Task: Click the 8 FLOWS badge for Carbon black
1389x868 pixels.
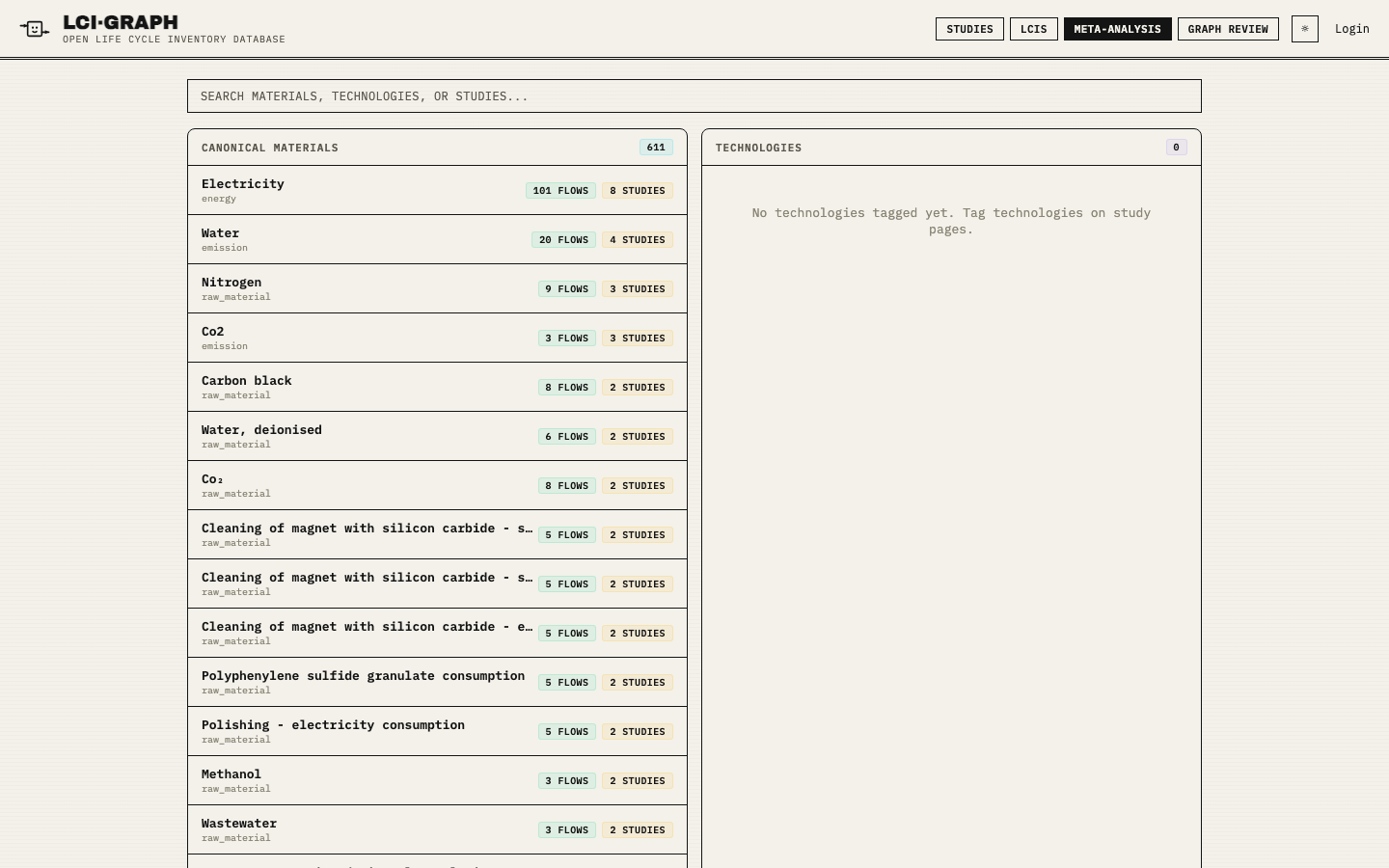Action: click(x=567, y=388)
